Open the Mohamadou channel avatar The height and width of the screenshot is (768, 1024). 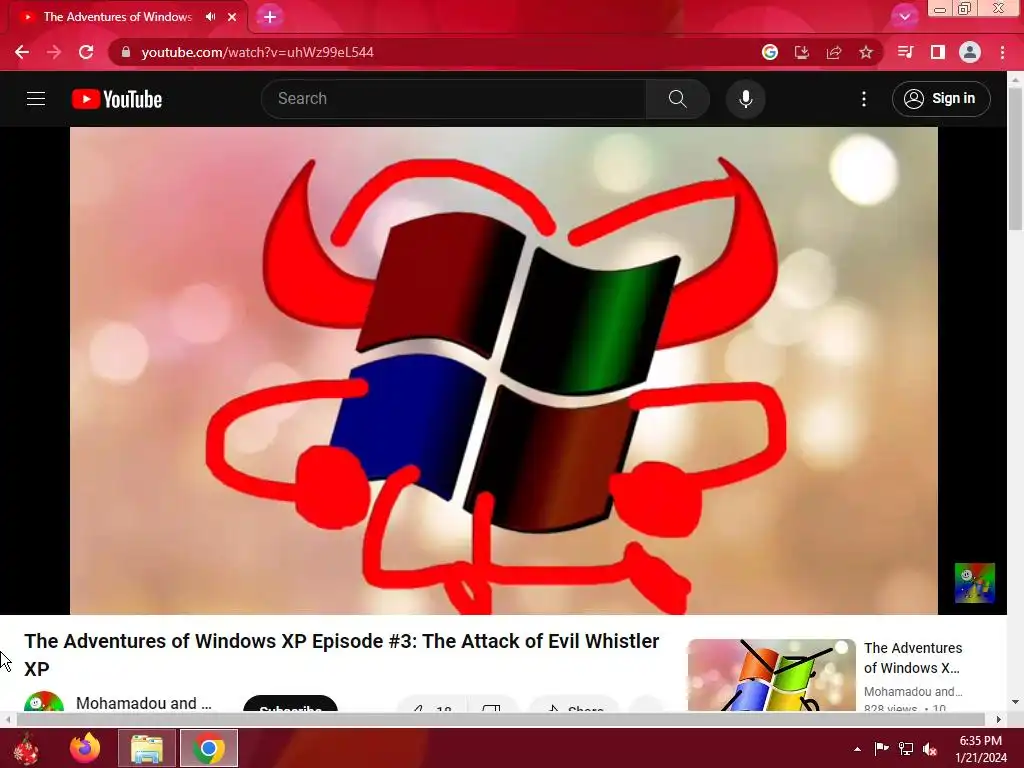pyautogui.click(x=44, y=702)
